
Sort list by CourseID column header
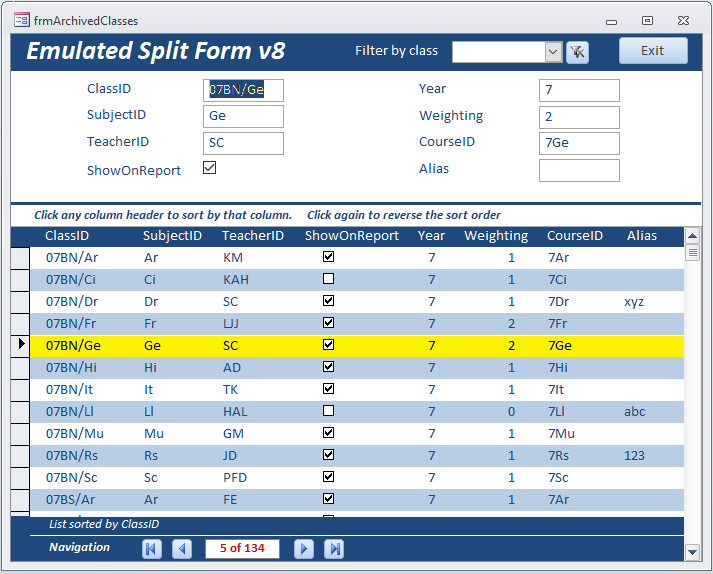click(x=575, y=236)
